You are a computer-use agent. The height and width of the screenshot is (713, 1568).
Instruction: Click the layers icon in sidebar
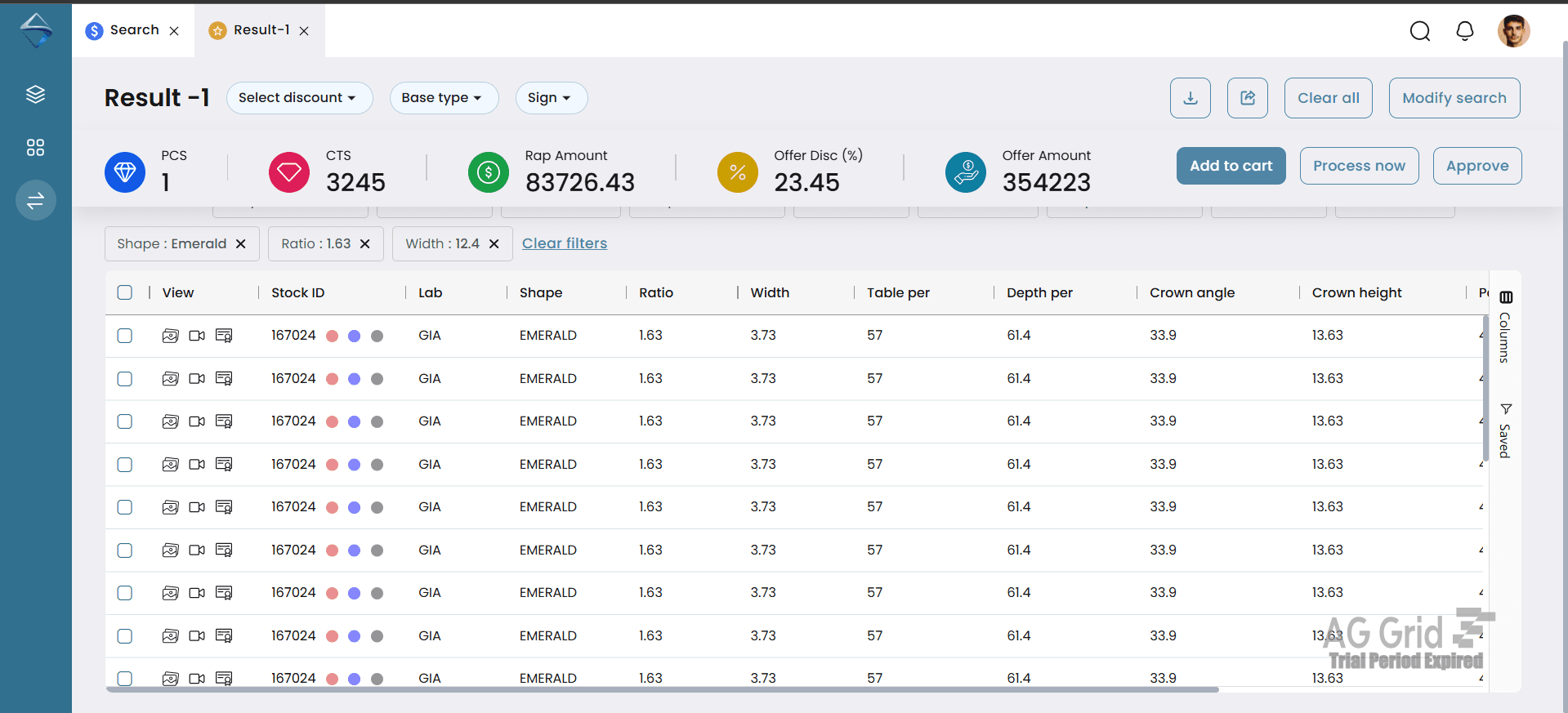35,95
